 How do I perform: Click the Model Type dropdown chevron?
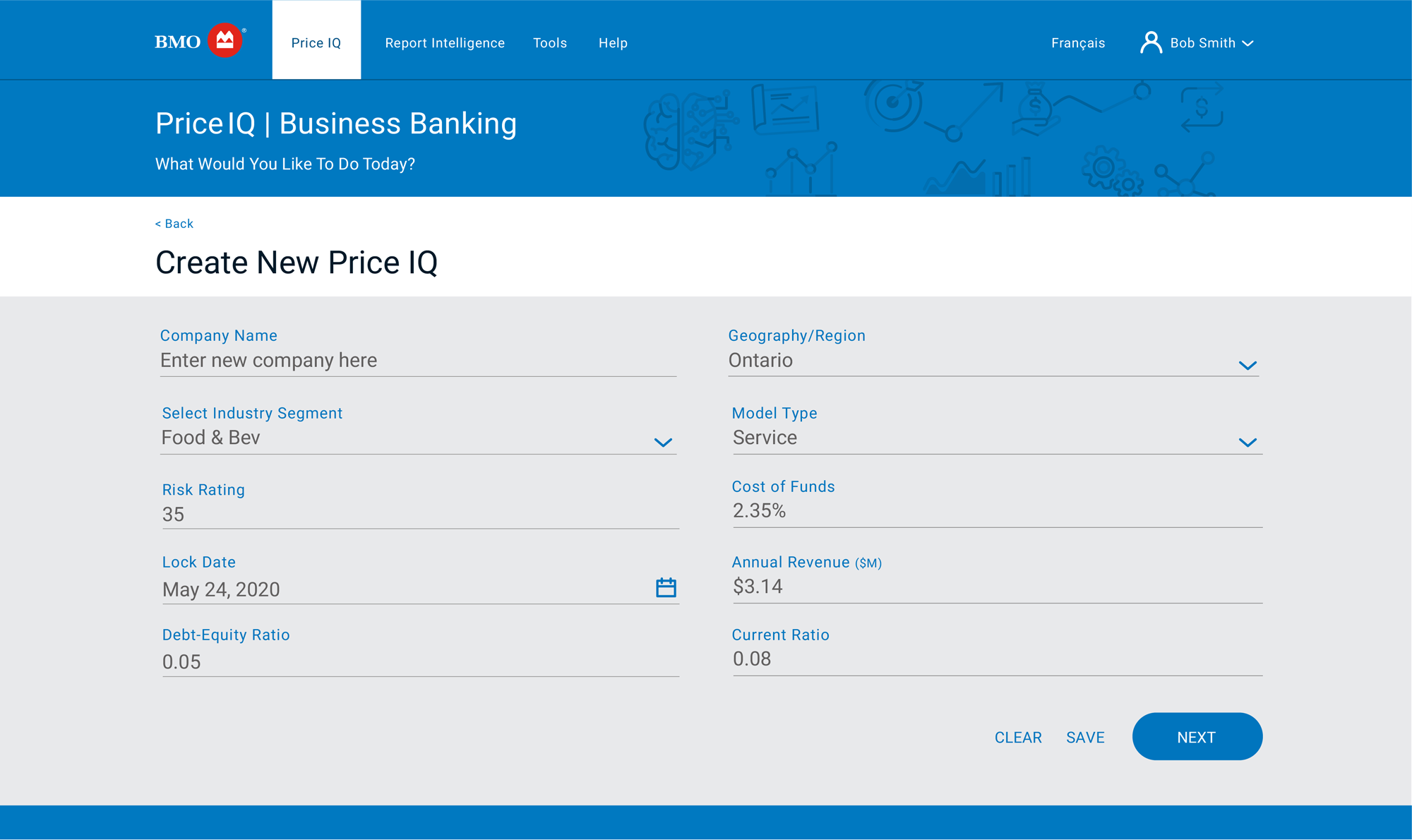[x=1248, y=443]
